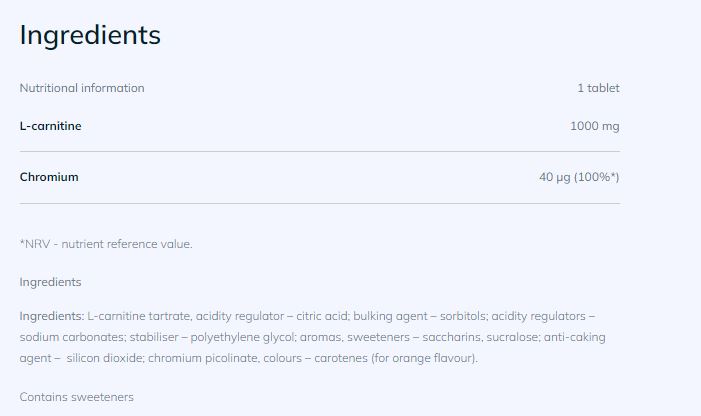Click the 40 µg (100%*) value

point(579,177)
